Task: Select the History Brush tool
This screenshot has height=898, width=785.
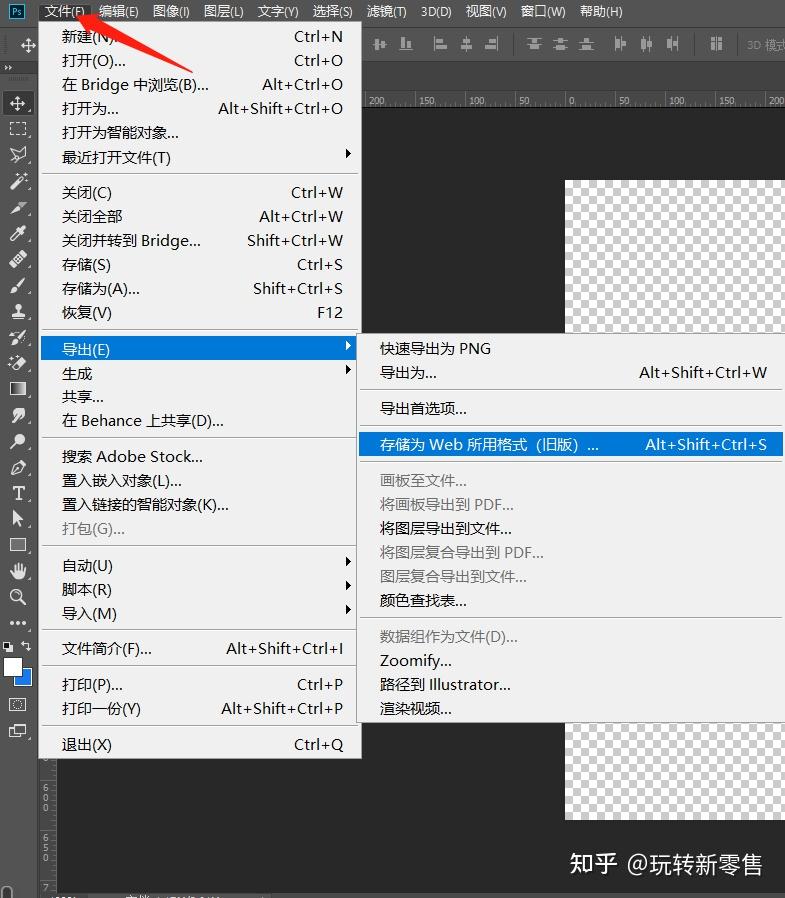Action: click(x=18, y=337)
